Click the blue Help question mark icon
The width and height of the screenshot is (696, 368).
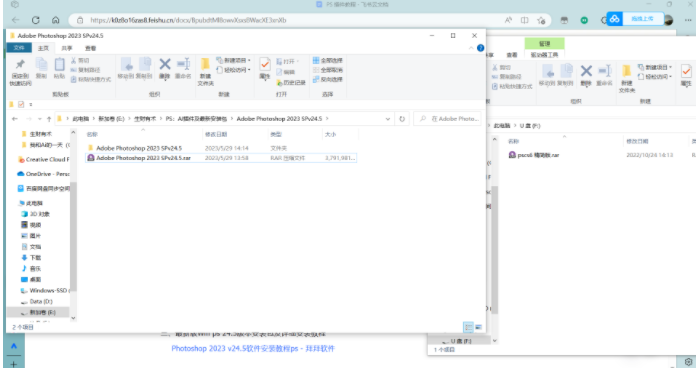pos(480,48)
